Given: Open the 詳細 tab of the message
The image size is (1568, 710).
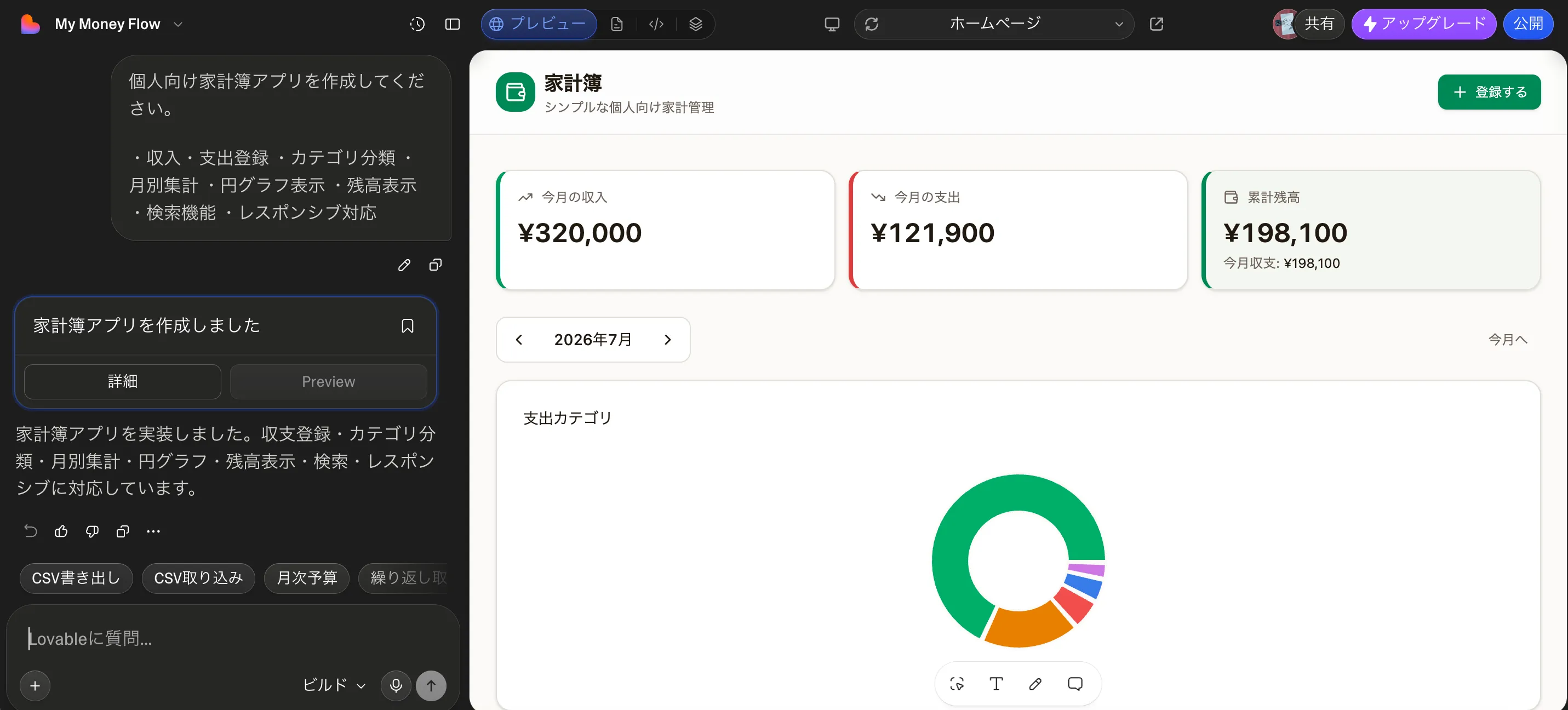Looking at the screenshot, I should (122, 382).
